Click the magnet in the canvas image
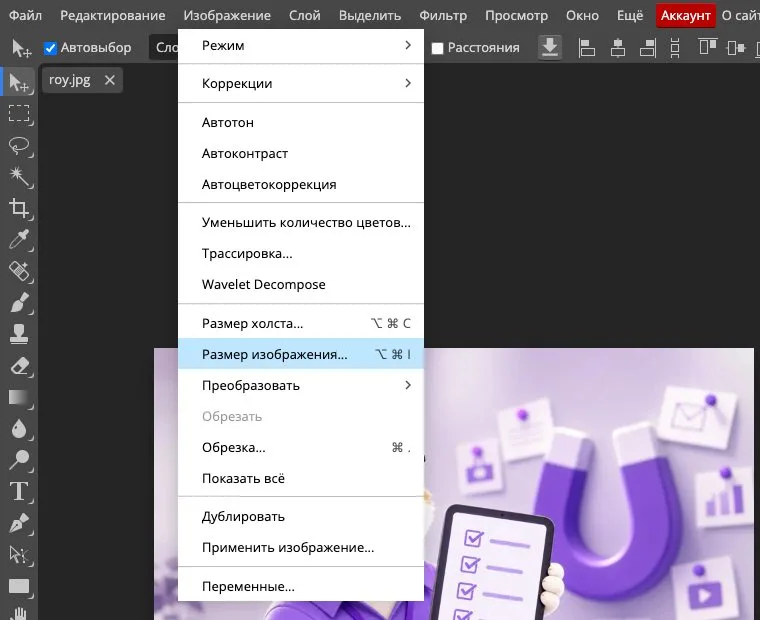The height and width of the screenshot is (620, 760). pos(611,509)
